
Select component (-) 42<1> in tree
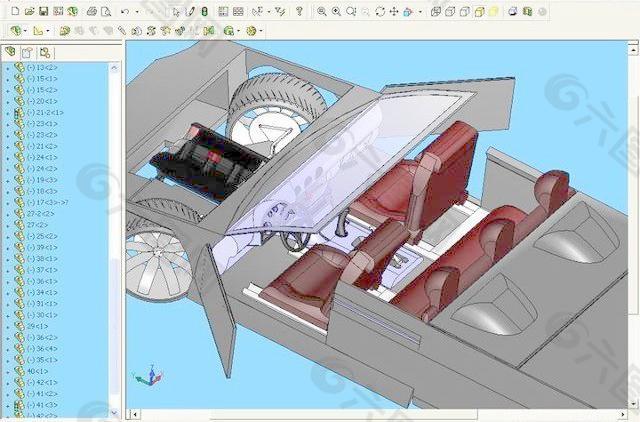point(42,382)
